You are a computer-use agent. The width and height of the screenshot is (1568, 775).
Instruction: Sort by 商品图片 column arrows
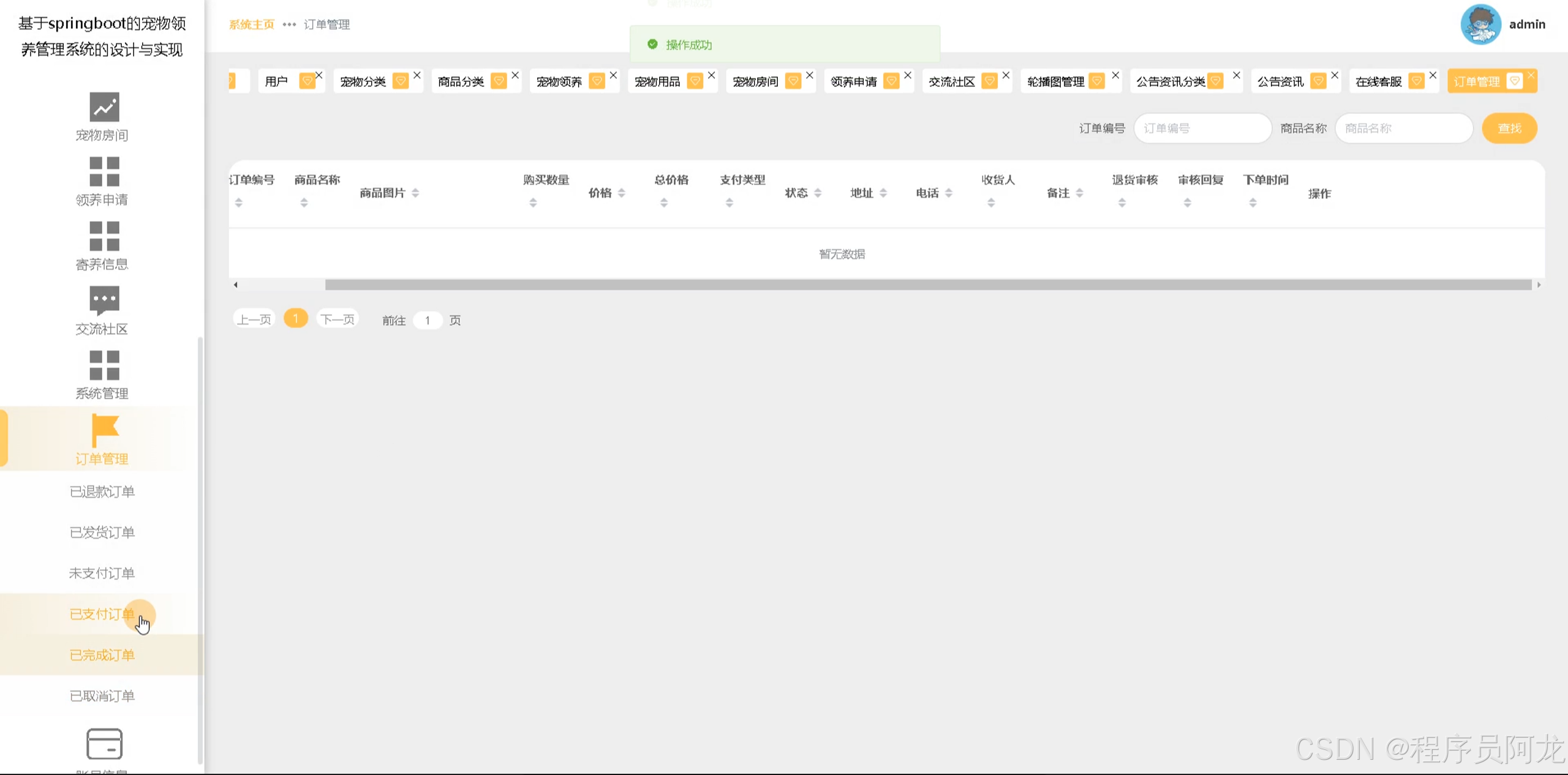point(415,193)
